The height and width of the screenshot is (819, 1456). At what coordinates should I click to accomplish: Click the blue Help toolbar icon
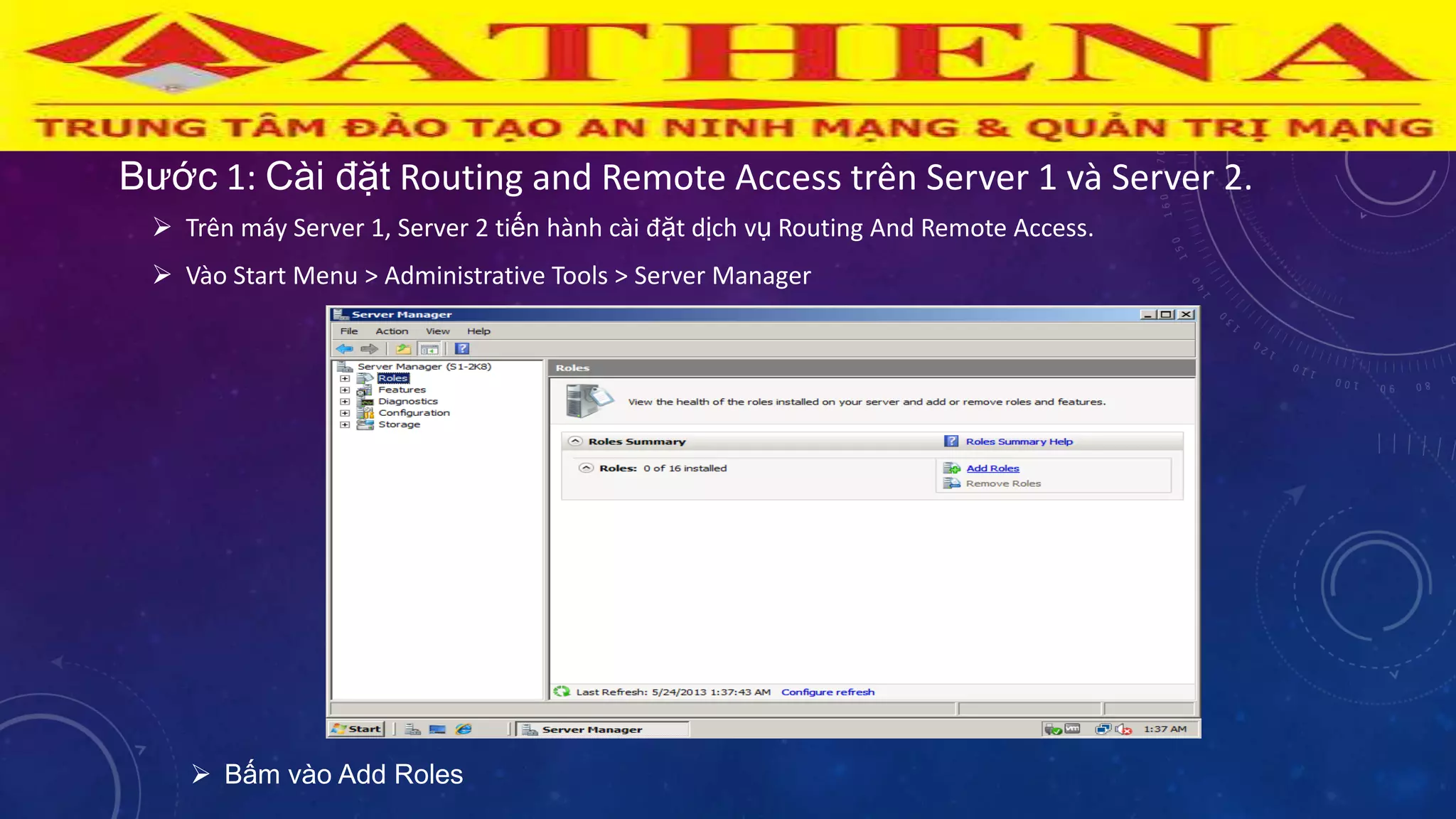click(462, 348)
